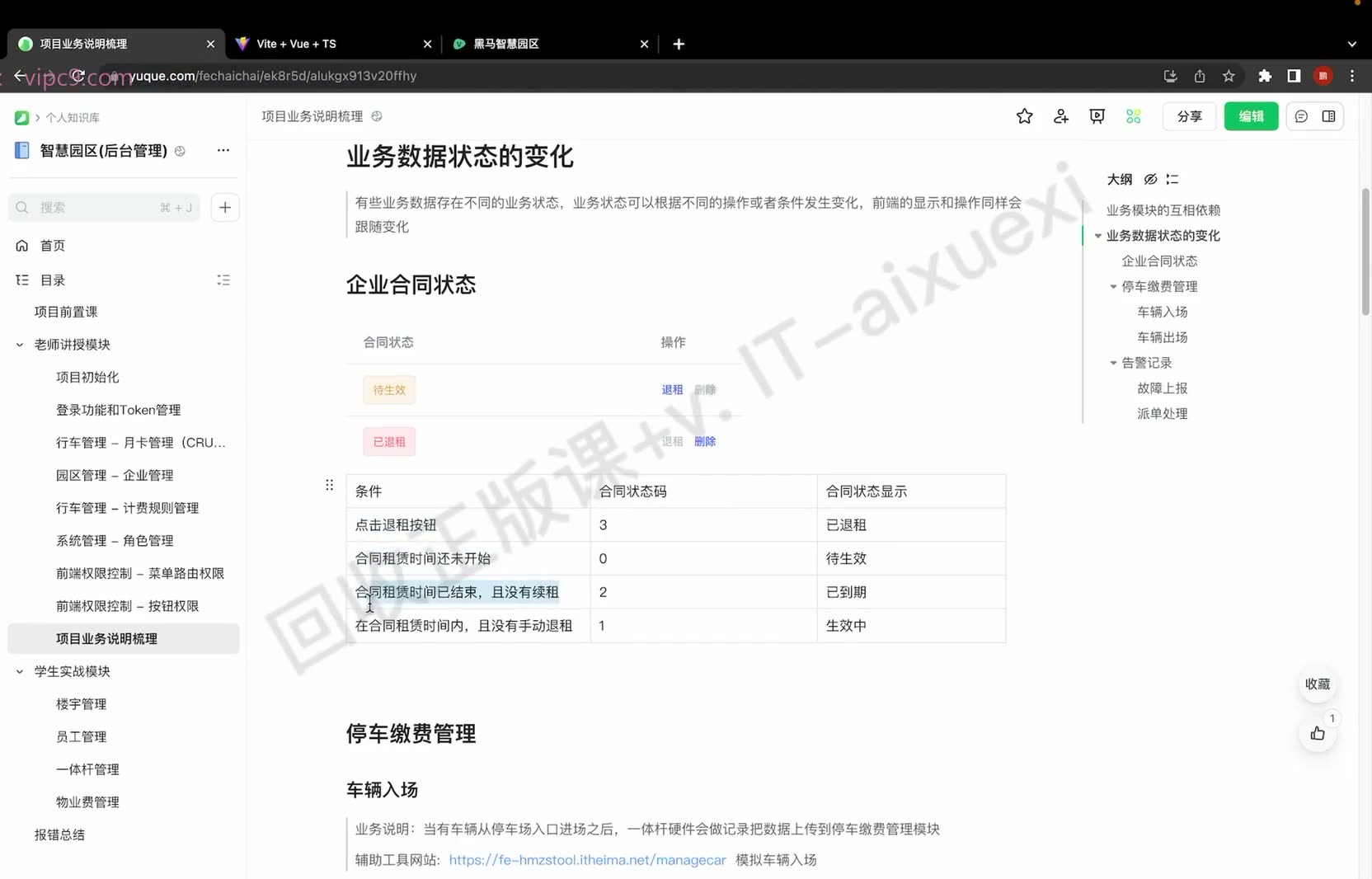Collapse 业务数据状态的变化 in the outline

pyautogui.click(x=1097, y=236)
